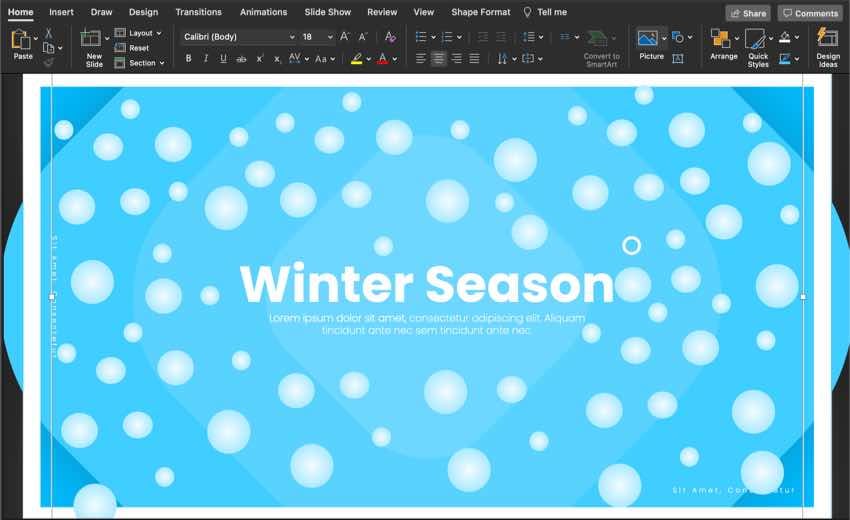Image resolution: width=850 pixels, height=520 pixels.
Task: Toggle bold formatting
Action: pos(188,59)
